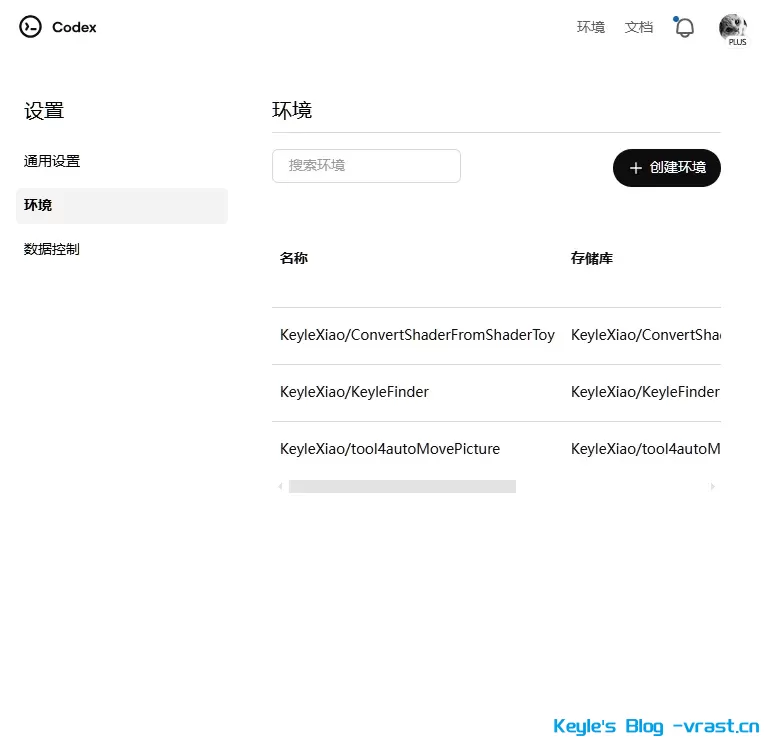
Task: Open the user avatar with PLUS badge
Action: tap(733, 28)
